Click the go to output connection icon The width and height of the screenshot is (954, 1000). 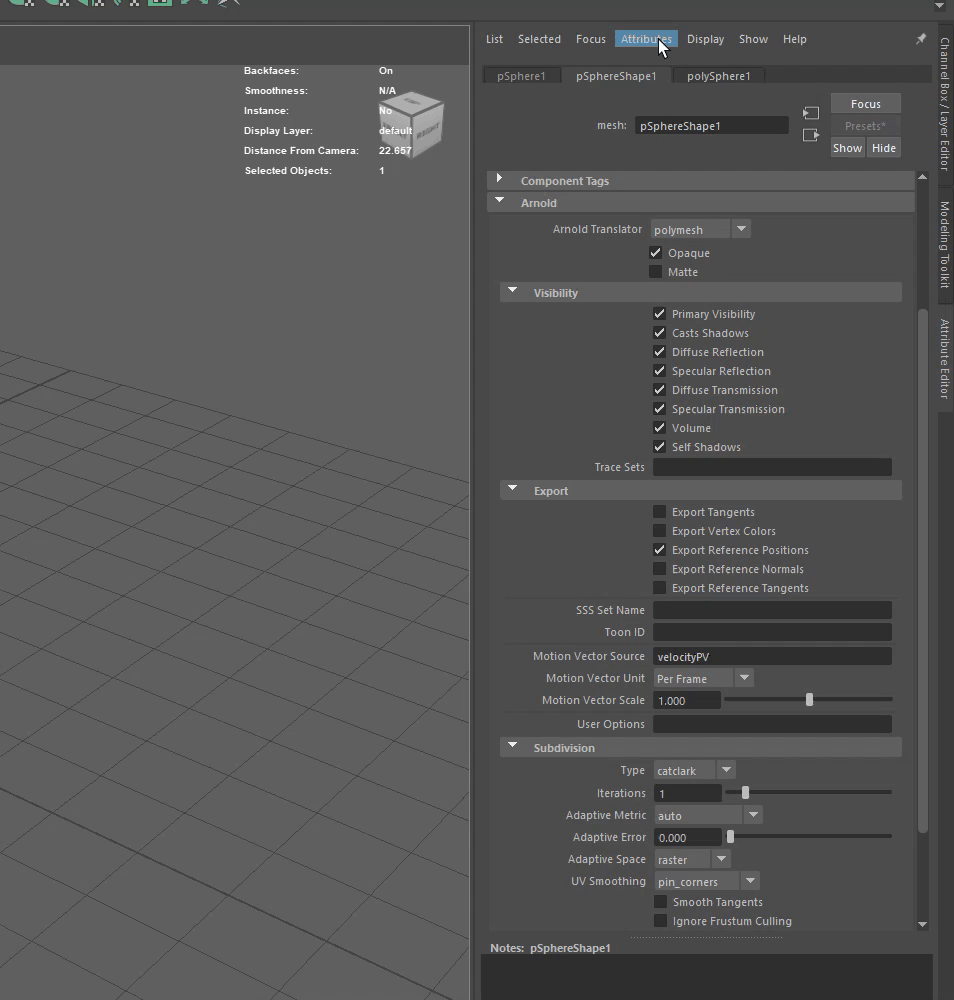(811, 135)
